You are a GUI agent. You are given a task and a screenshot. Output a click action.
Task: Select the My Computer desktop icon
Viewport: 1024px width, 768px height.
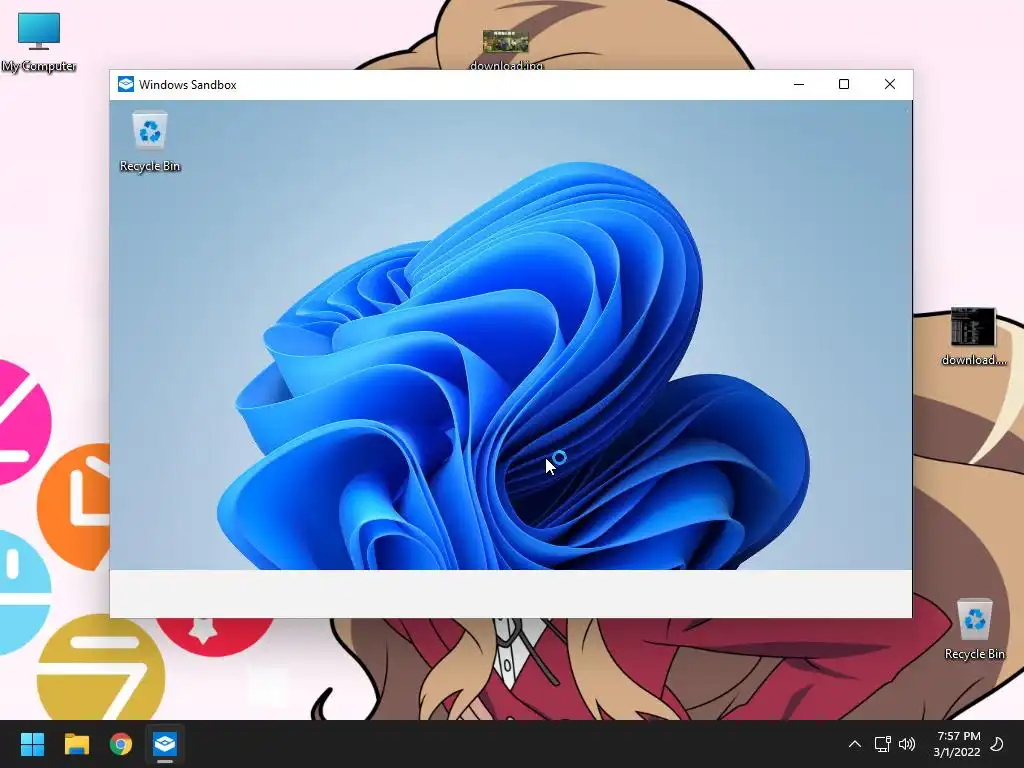point(39,42)
